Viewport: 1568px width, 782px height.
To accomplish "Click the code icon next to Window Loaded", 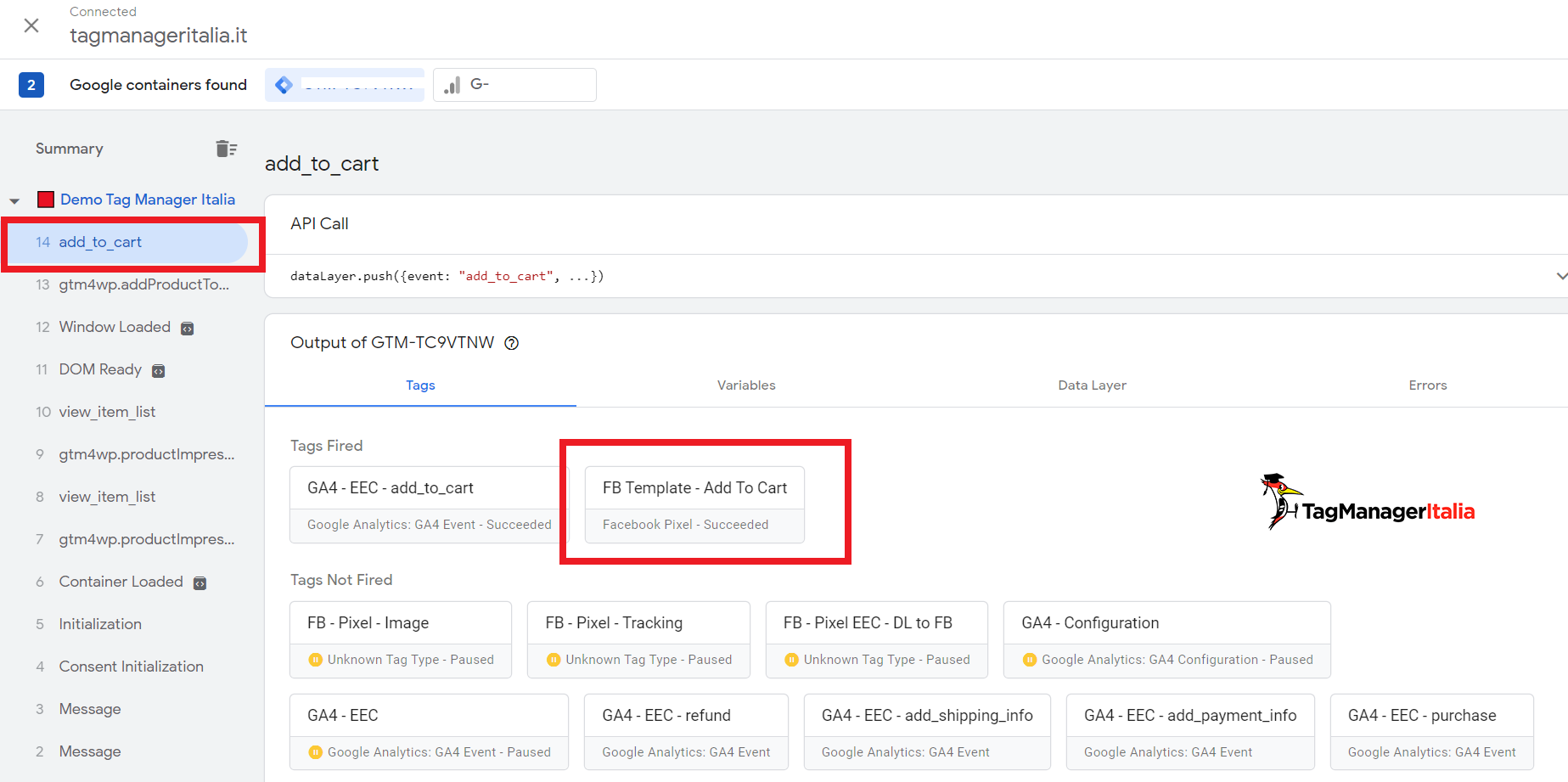I will click(188, 329).
